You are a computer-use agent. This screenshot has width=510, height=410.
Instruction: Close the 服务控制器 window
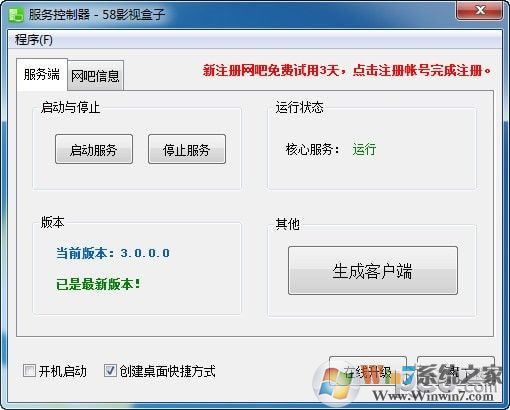click(480, 11)
